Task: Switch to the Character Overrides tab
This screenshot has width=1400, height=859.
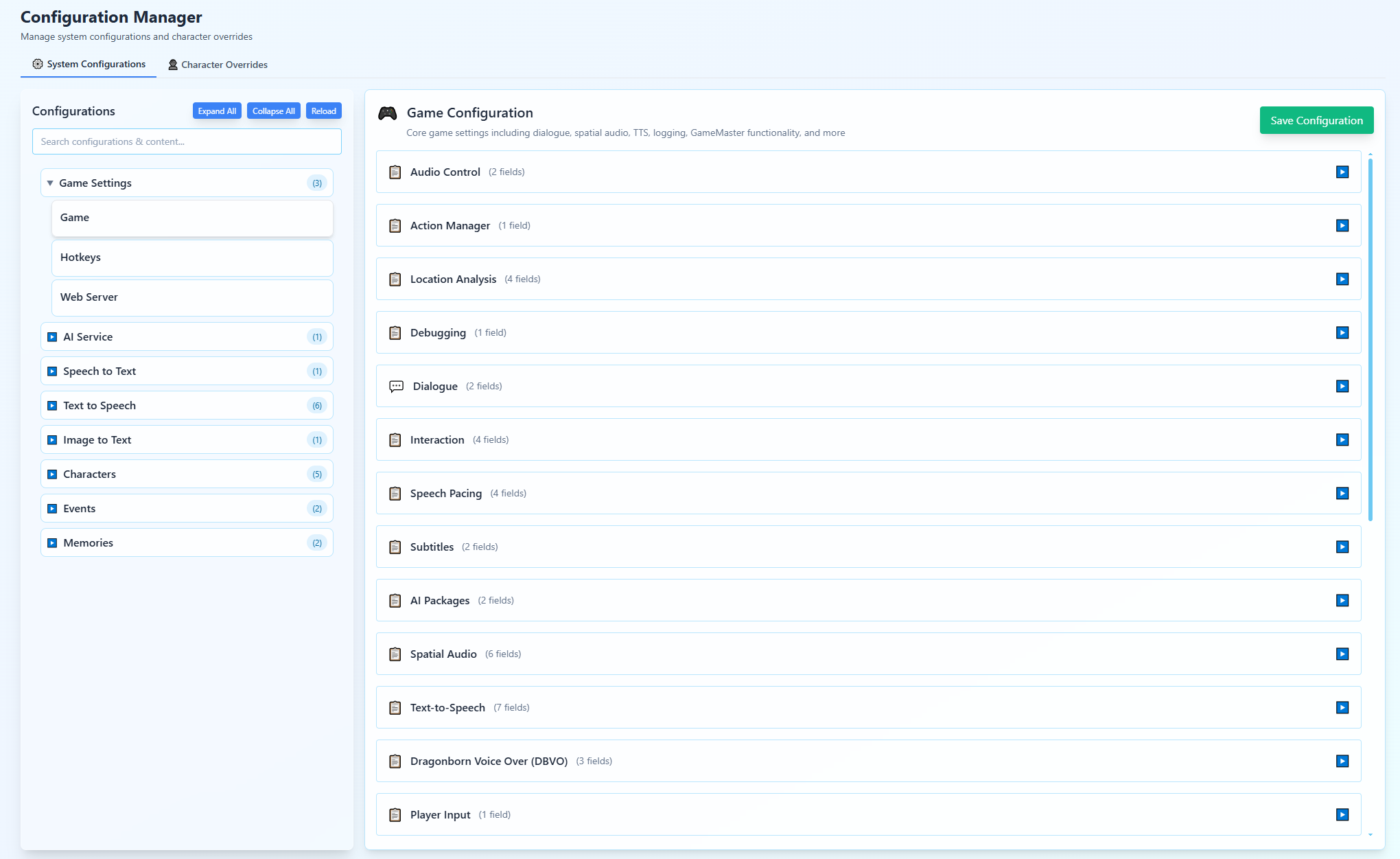Action: [x=218, y=65]
